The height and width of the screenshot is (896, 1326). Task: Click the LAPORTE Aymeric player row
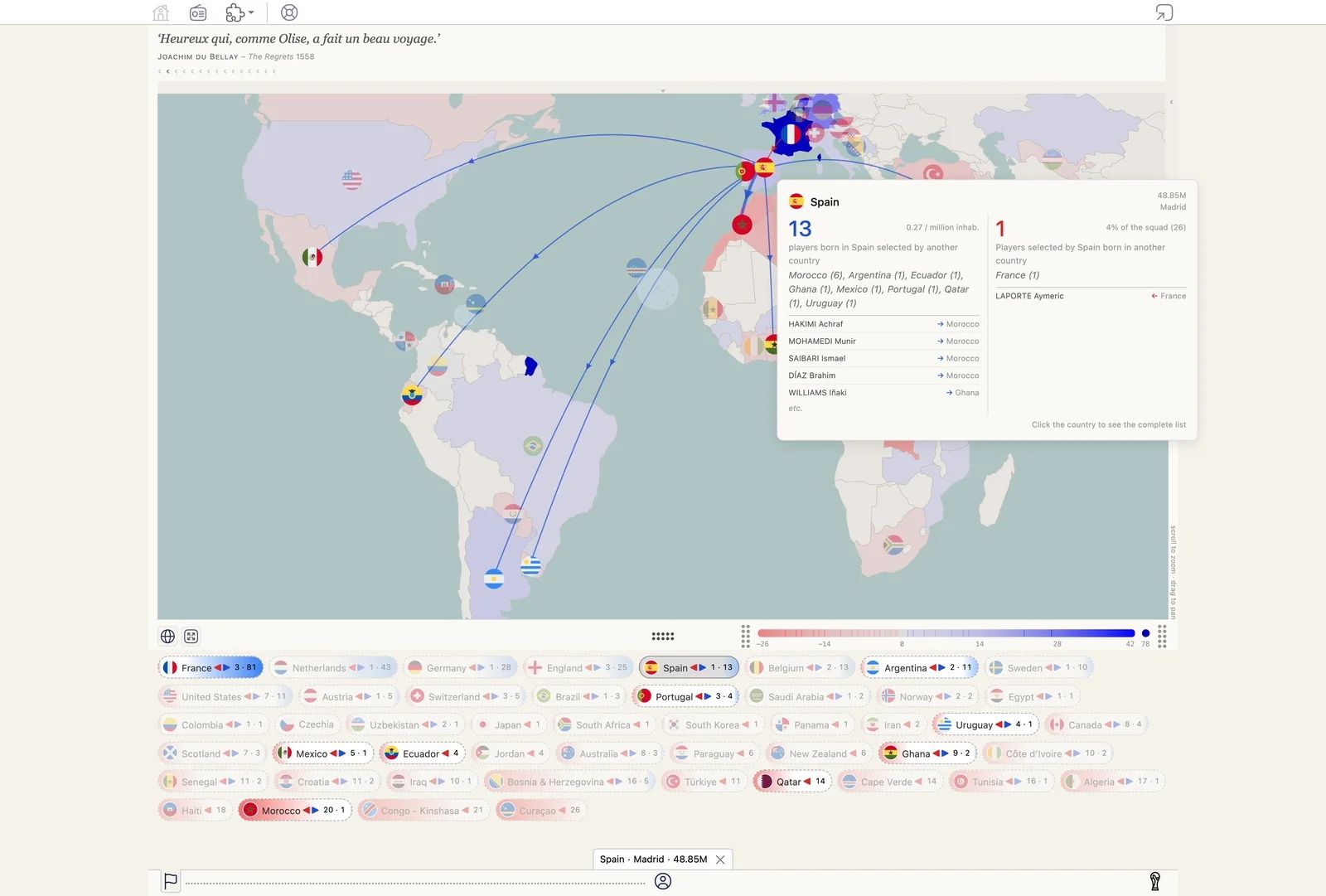[x=1091, y=296]
